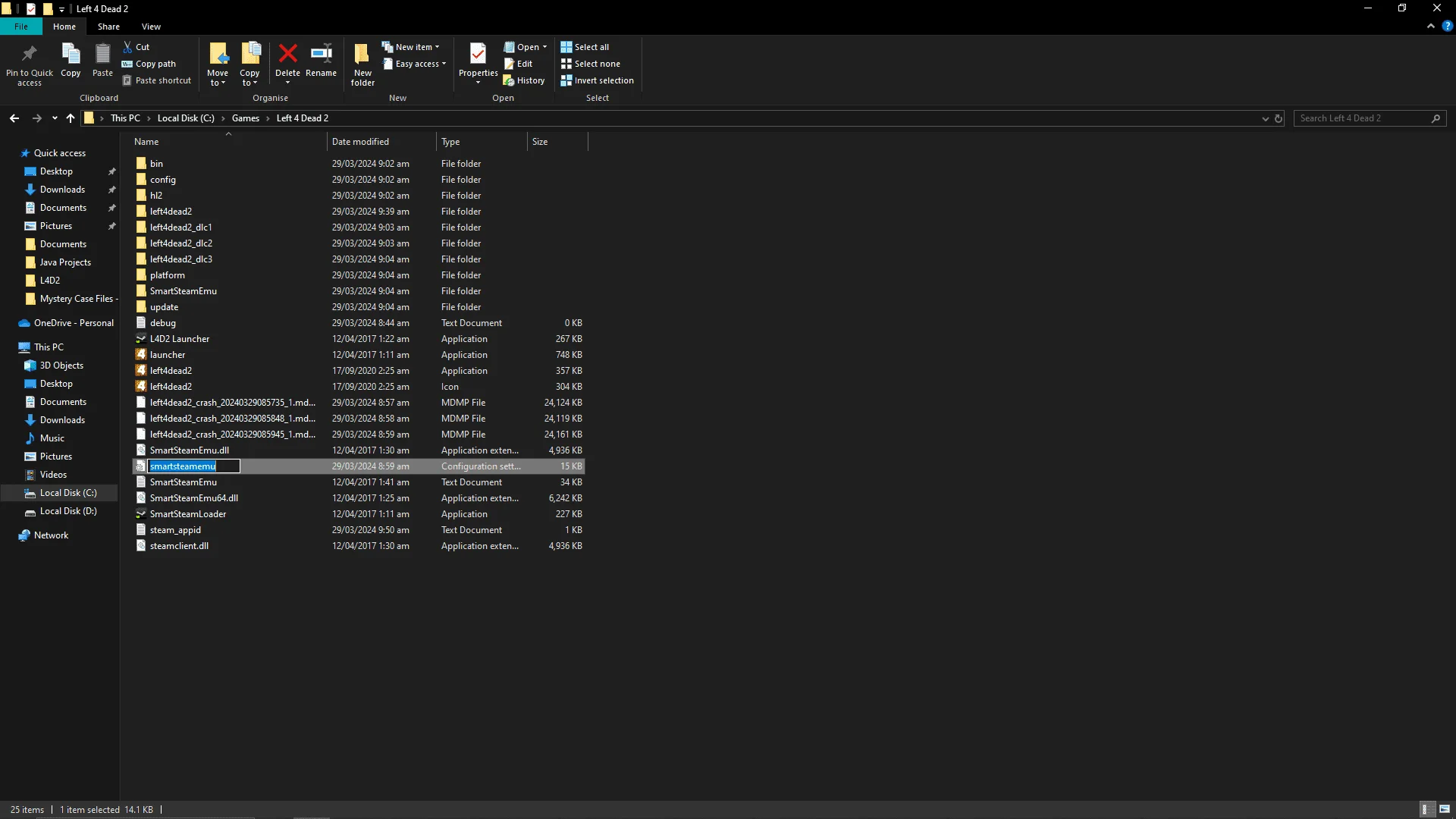Viewport: 1456px width, 819px height.
Task: Select the bin folder
Action: pos(156,164)
